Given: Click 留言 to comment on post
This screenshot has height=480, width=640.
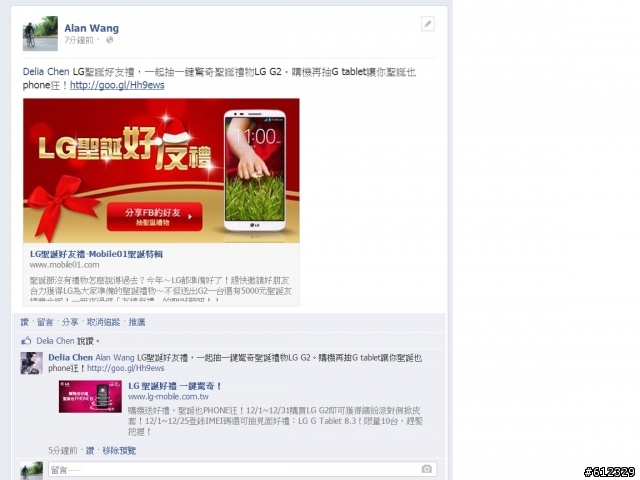Looking at the screenshot, I should click(45, 322).
